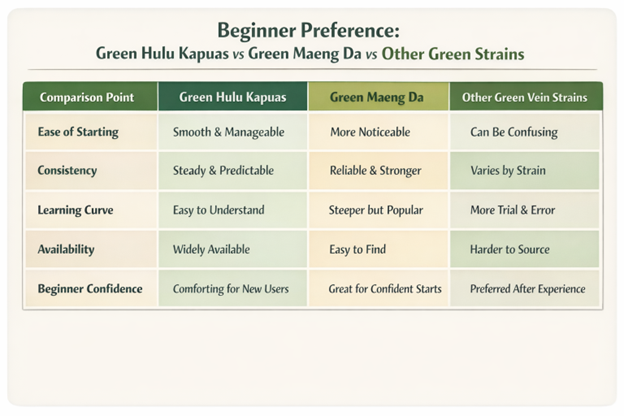Click the strain comparison subtitle line

click(x=311, y=54)
